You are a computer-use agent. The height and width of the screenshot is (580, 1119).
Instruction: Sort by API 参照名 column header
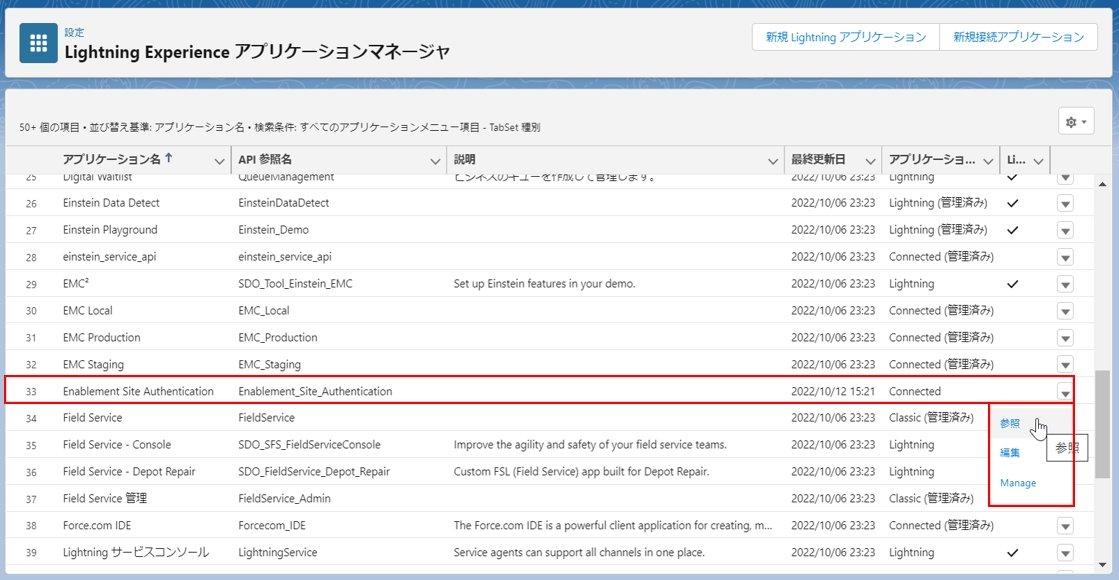[265, 160]
